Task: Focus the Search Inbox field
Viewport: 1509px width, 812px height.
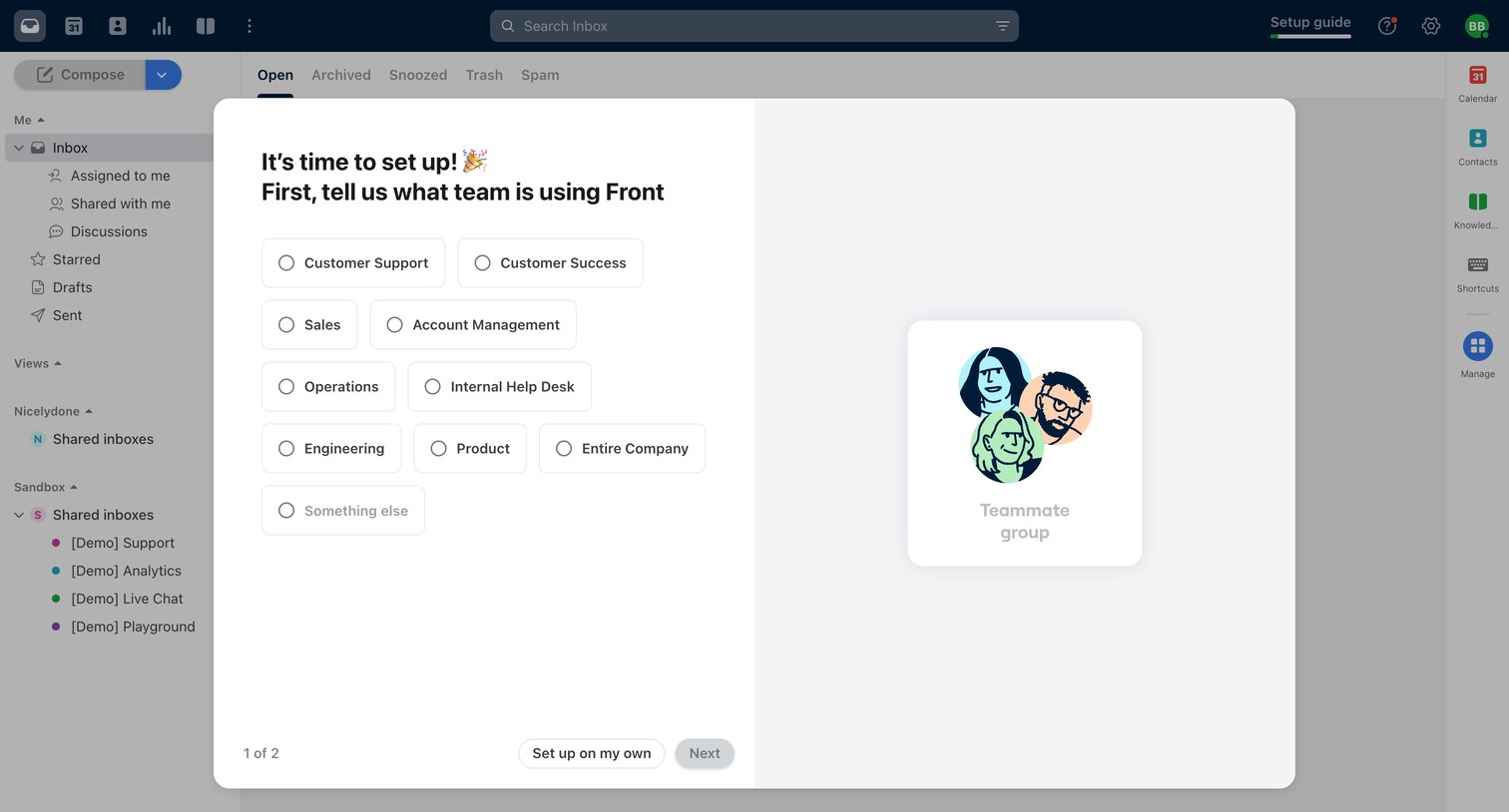Action: coord(754,26)
